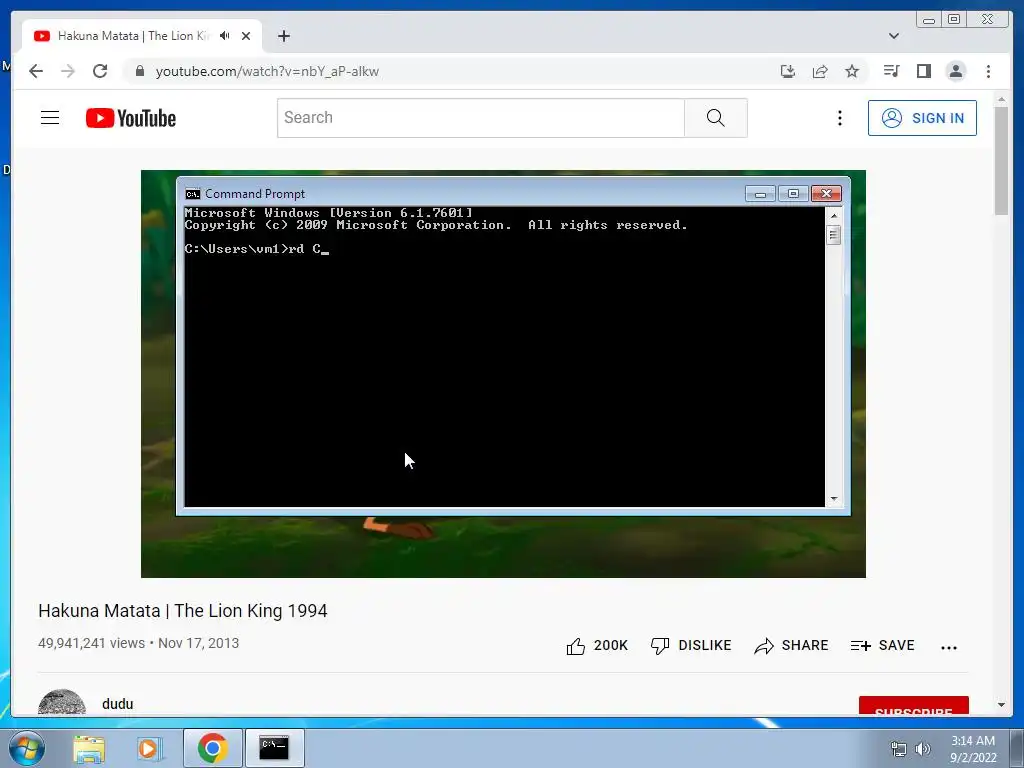Open Chrome profile avatar
The height and width of the screenshot is (768, 1024).
coord(955,71)
